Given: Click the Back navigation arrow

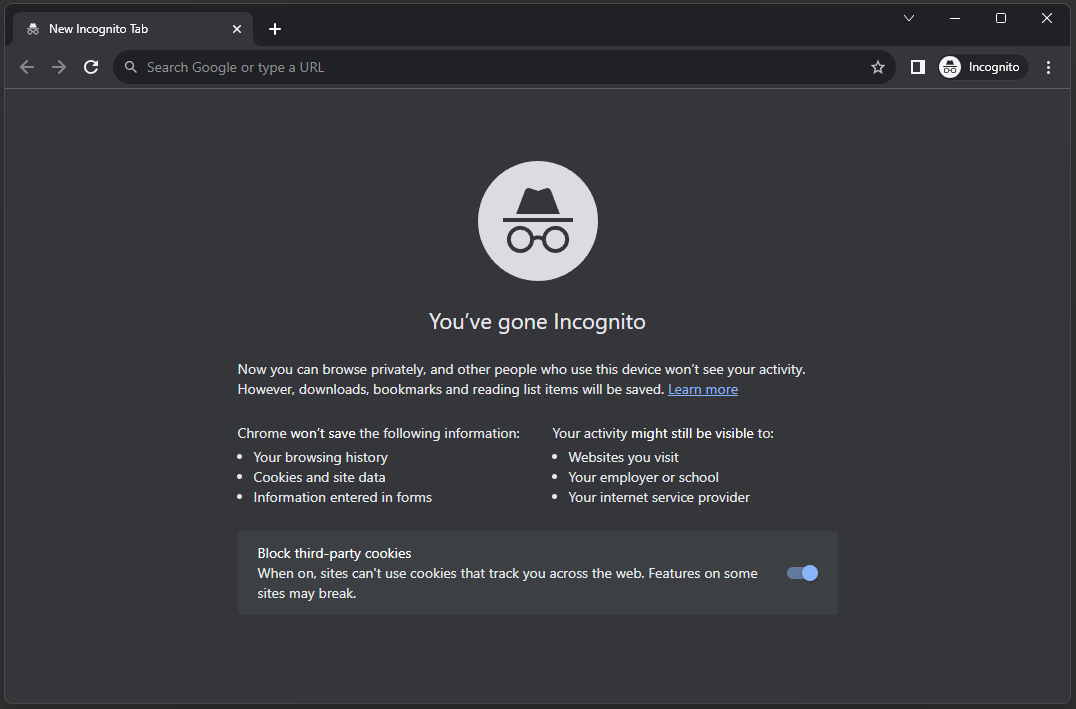Looking at the screenshot, I should tap(27, 67).
